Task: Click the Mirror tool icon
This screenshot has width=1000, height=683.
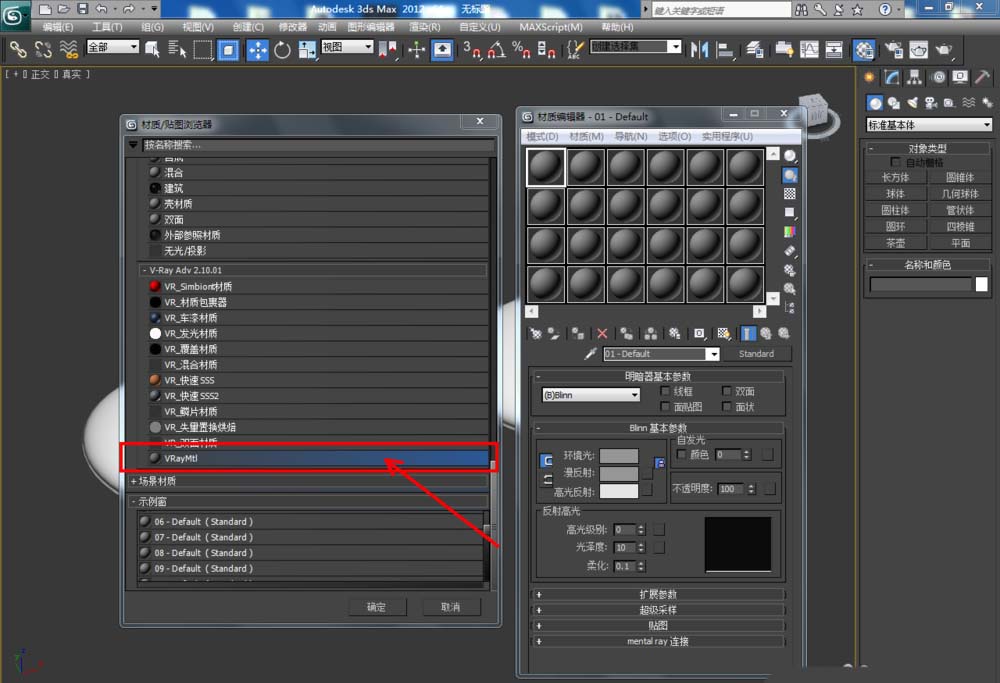Action: 700,50
